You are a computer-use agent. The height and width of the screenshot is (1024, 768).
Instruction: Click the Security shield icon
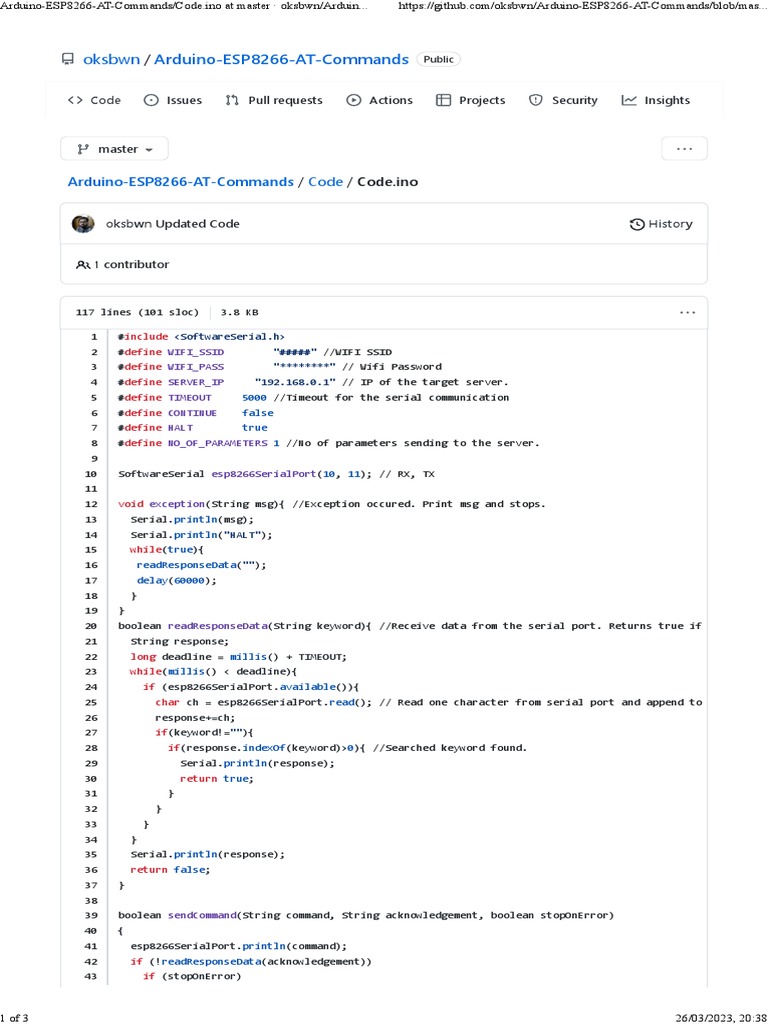536,100
